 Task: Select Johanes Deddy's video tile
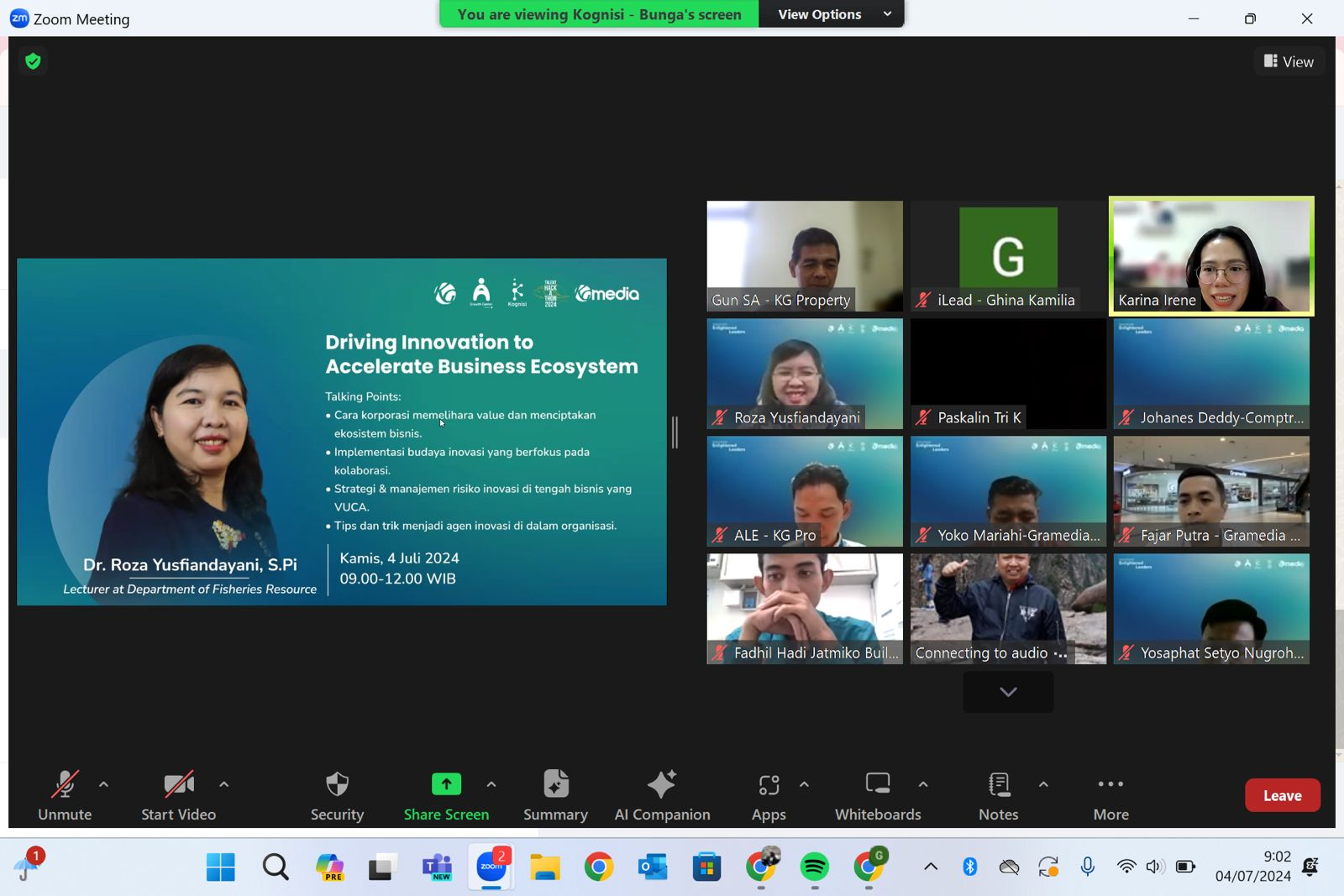tap(1211, 374)
